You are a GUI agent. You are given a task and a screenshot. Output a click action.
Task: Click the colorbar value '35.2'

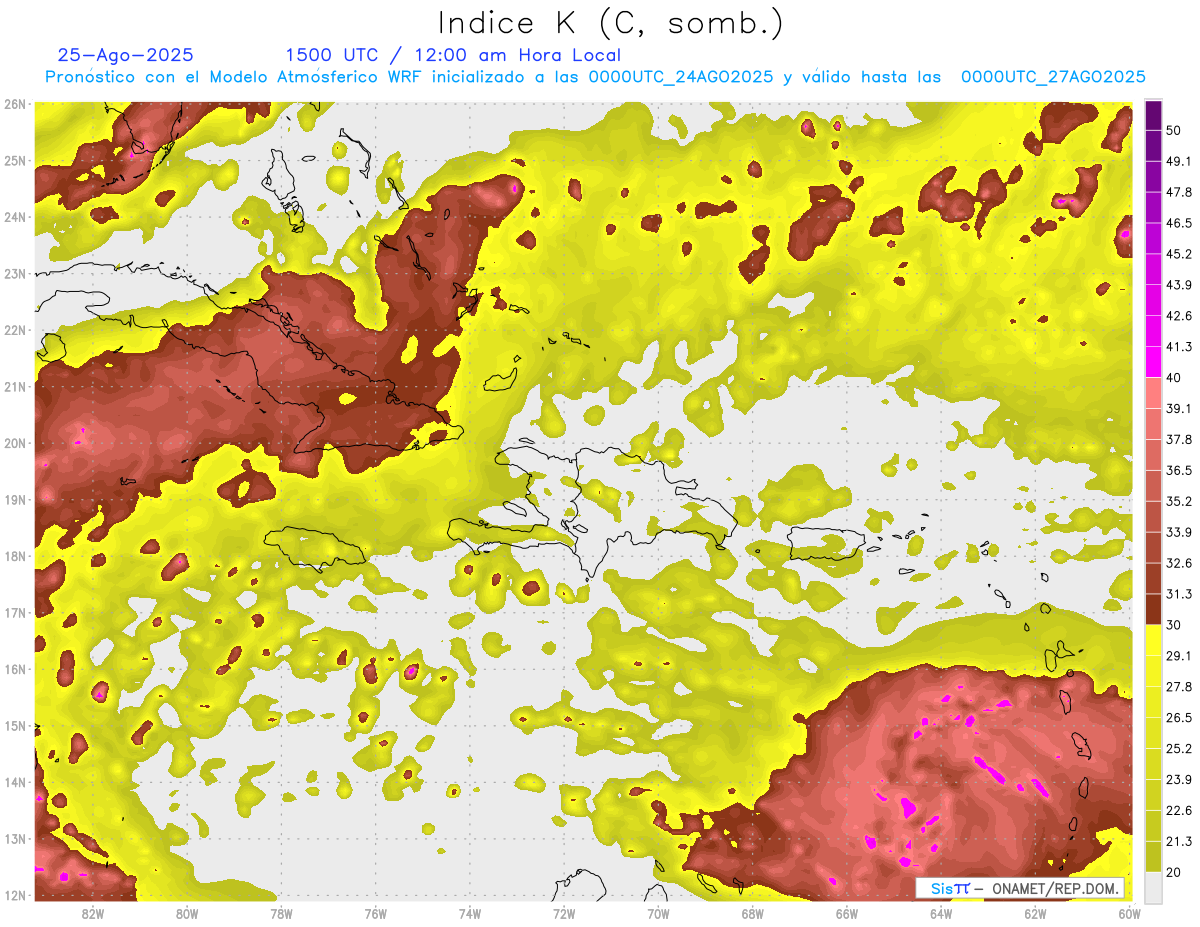(1178, 501)
